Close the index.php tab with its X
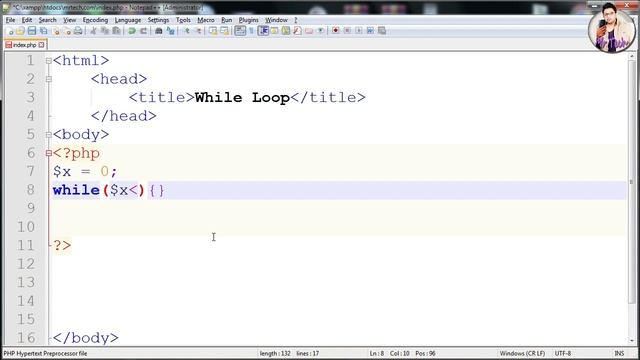640x360 pixels. 42,45
